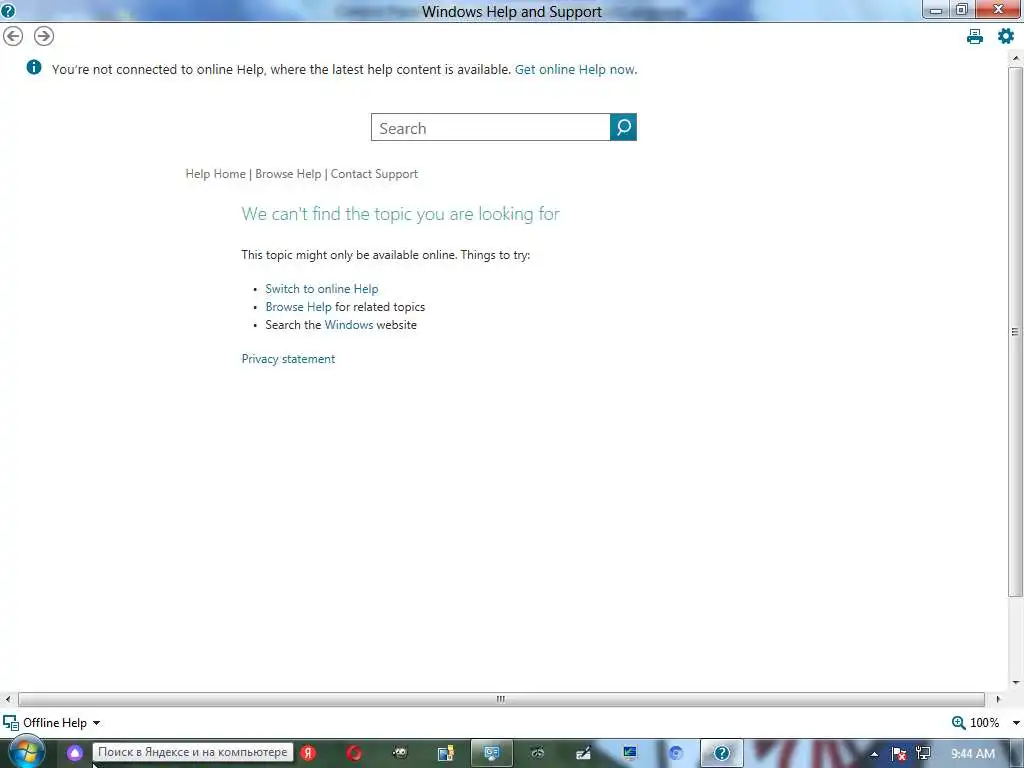Open the Privacy statement link
This screenshot has height=768, width=1024.
(x=288, y=359)
